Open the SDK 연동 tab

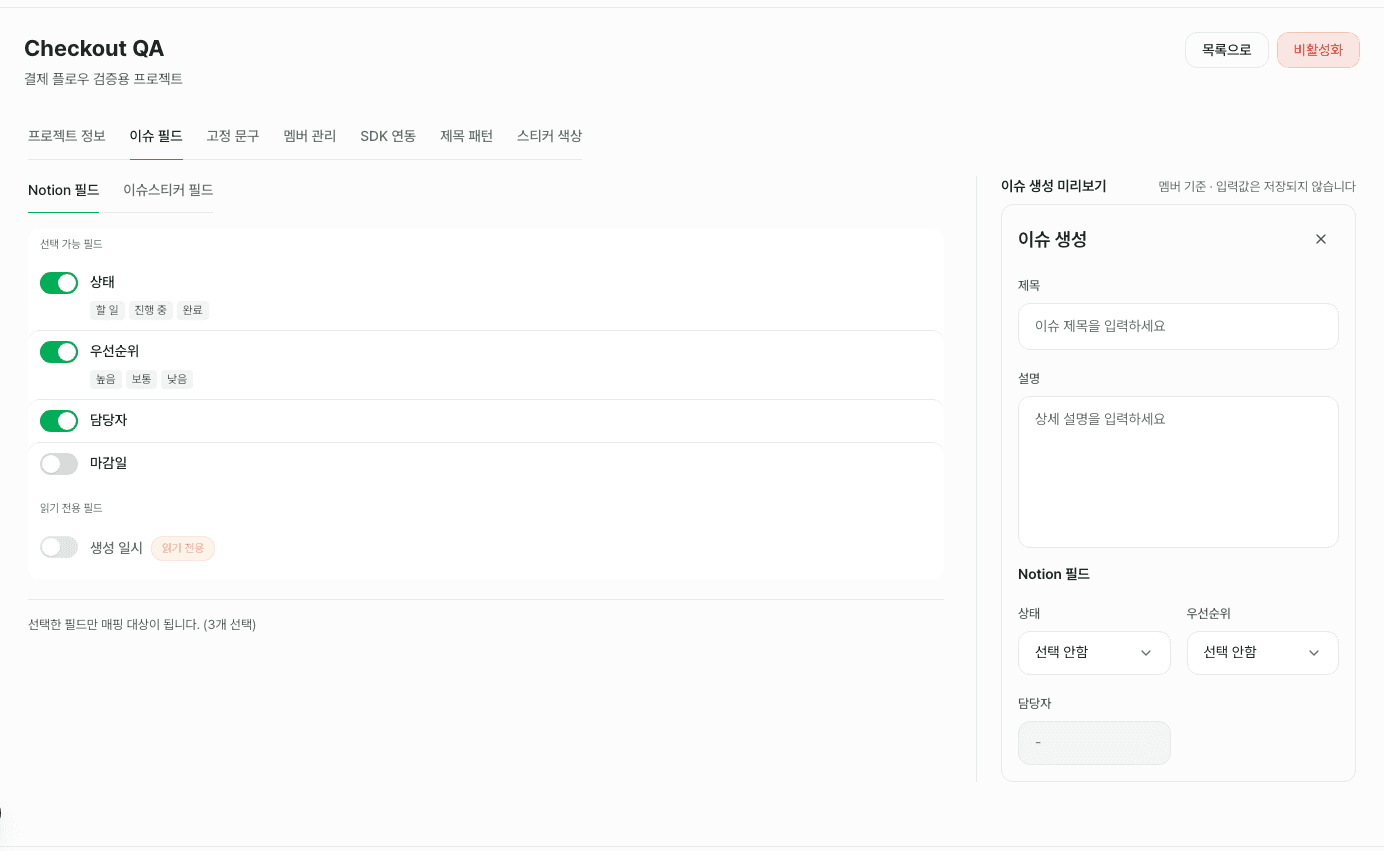coord(388,136)
